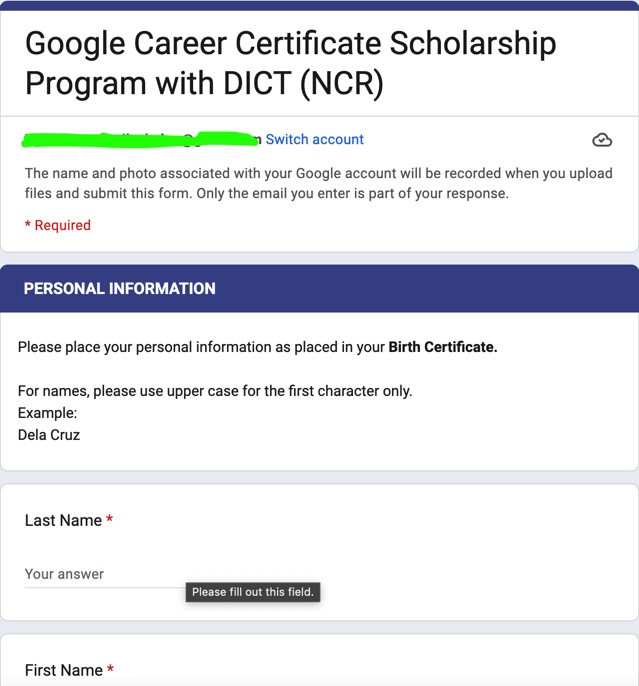This screenshot has width=639, height=686.
Task: Click the green redacted email address
Action: click(x=140, y=139)
